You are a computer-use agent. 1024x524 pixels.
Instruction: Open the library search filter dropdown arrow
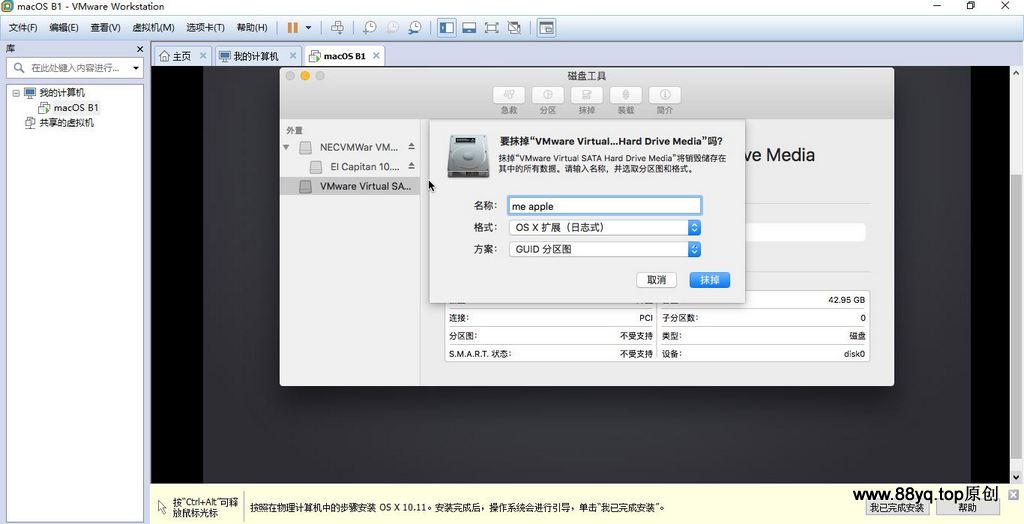point(136,68)
